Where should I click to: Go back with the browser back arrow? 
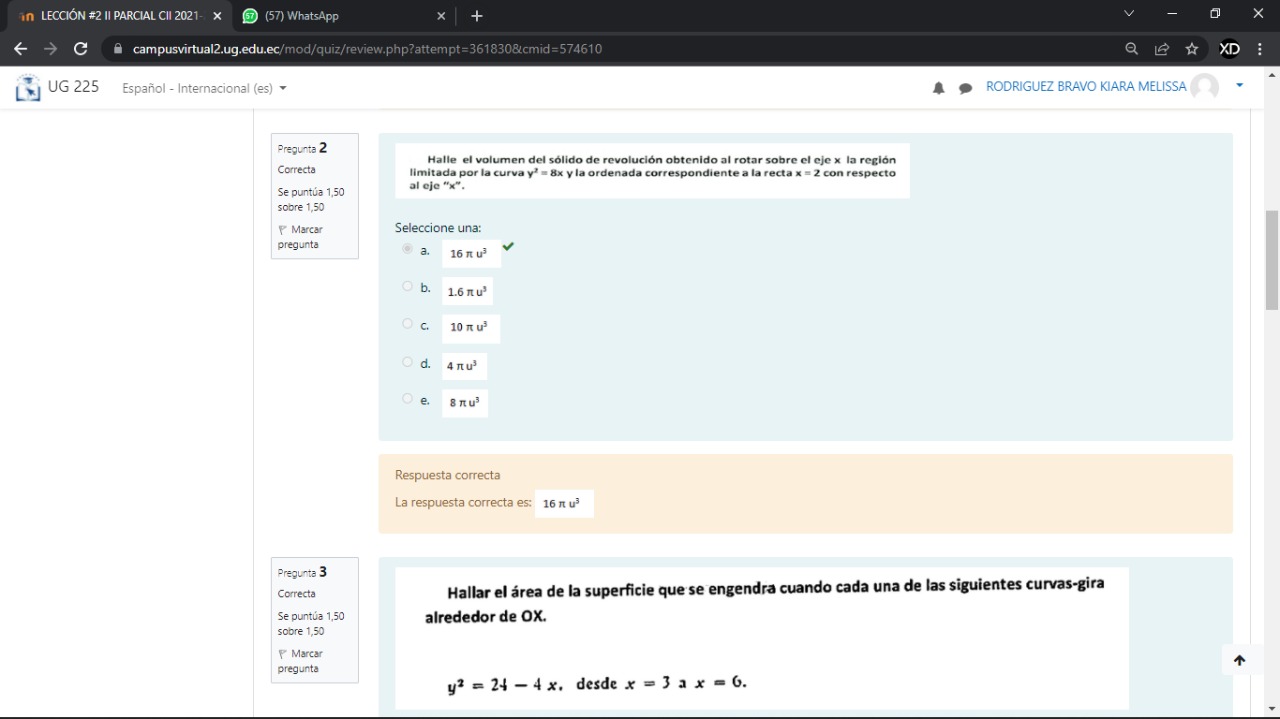pyautogui.click(x=20, y=48)
